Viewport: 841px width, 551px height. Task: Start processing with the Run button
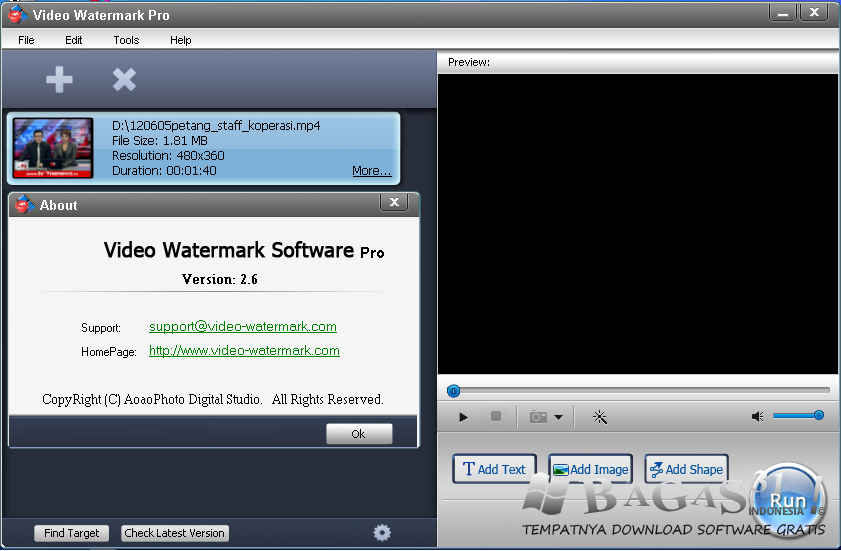point(787,501)
